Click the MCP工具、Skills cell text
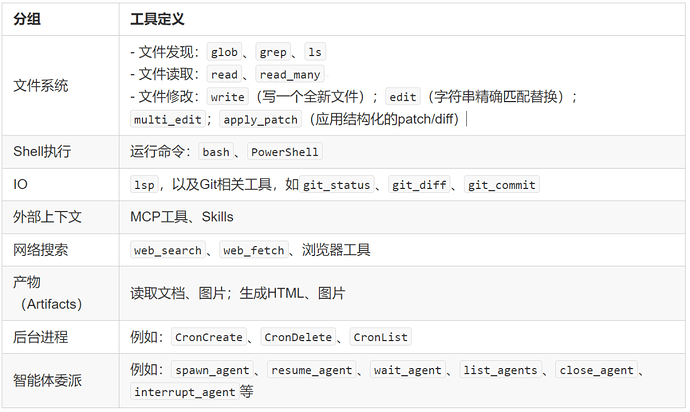The width and height of the screenshot is (690, 412). (x=182, y=217)
